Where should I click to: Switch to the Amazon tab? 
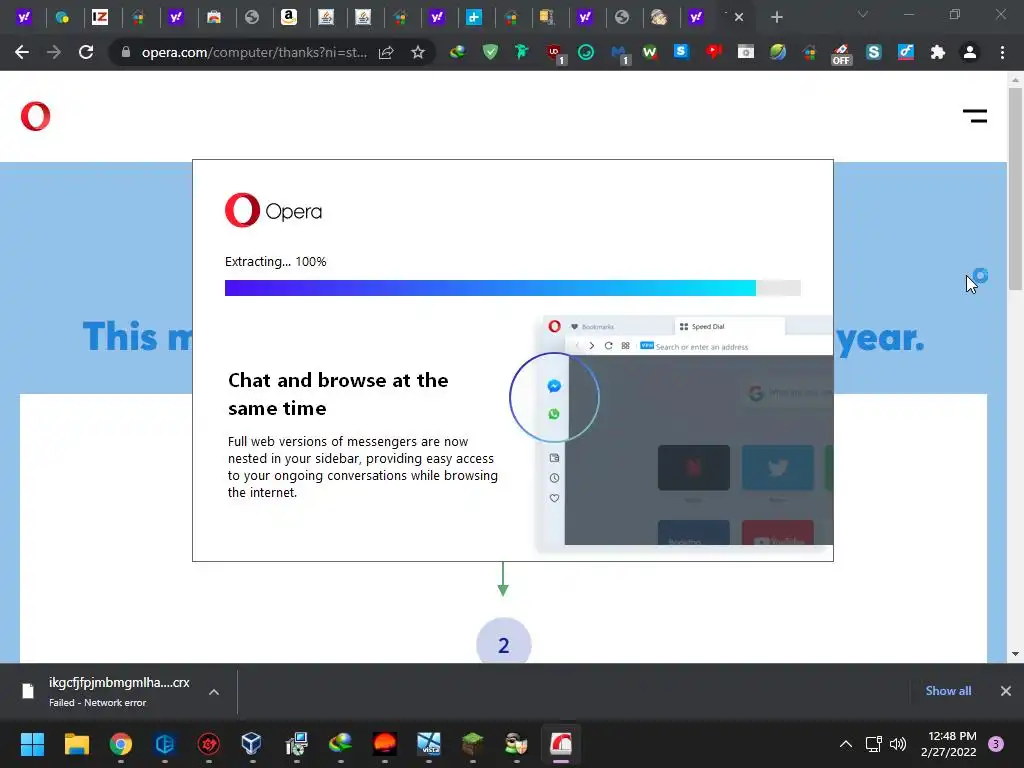(x=289, y=17)
